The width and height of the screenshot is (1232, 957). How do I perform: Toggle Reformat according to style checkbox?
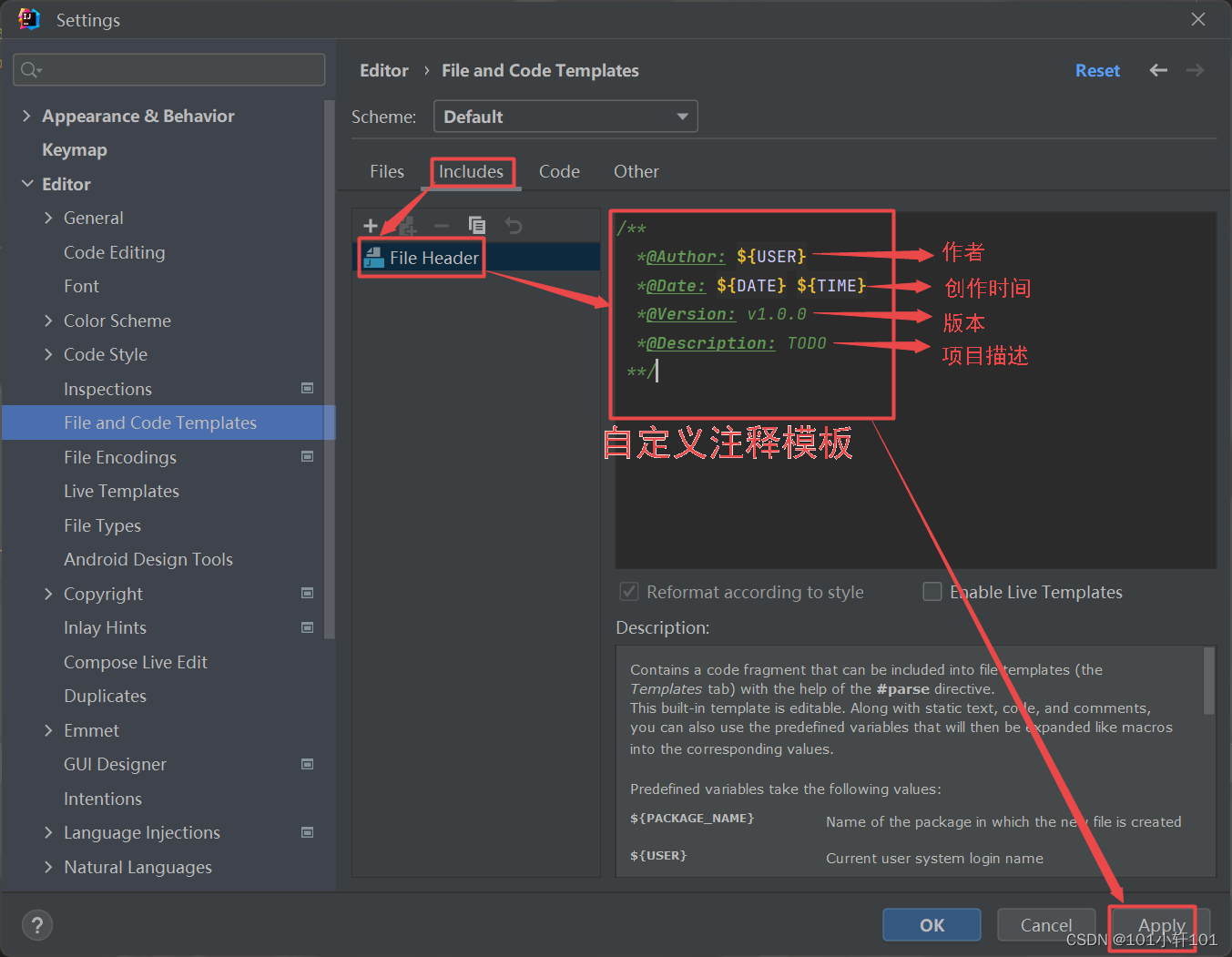point(628,592)
